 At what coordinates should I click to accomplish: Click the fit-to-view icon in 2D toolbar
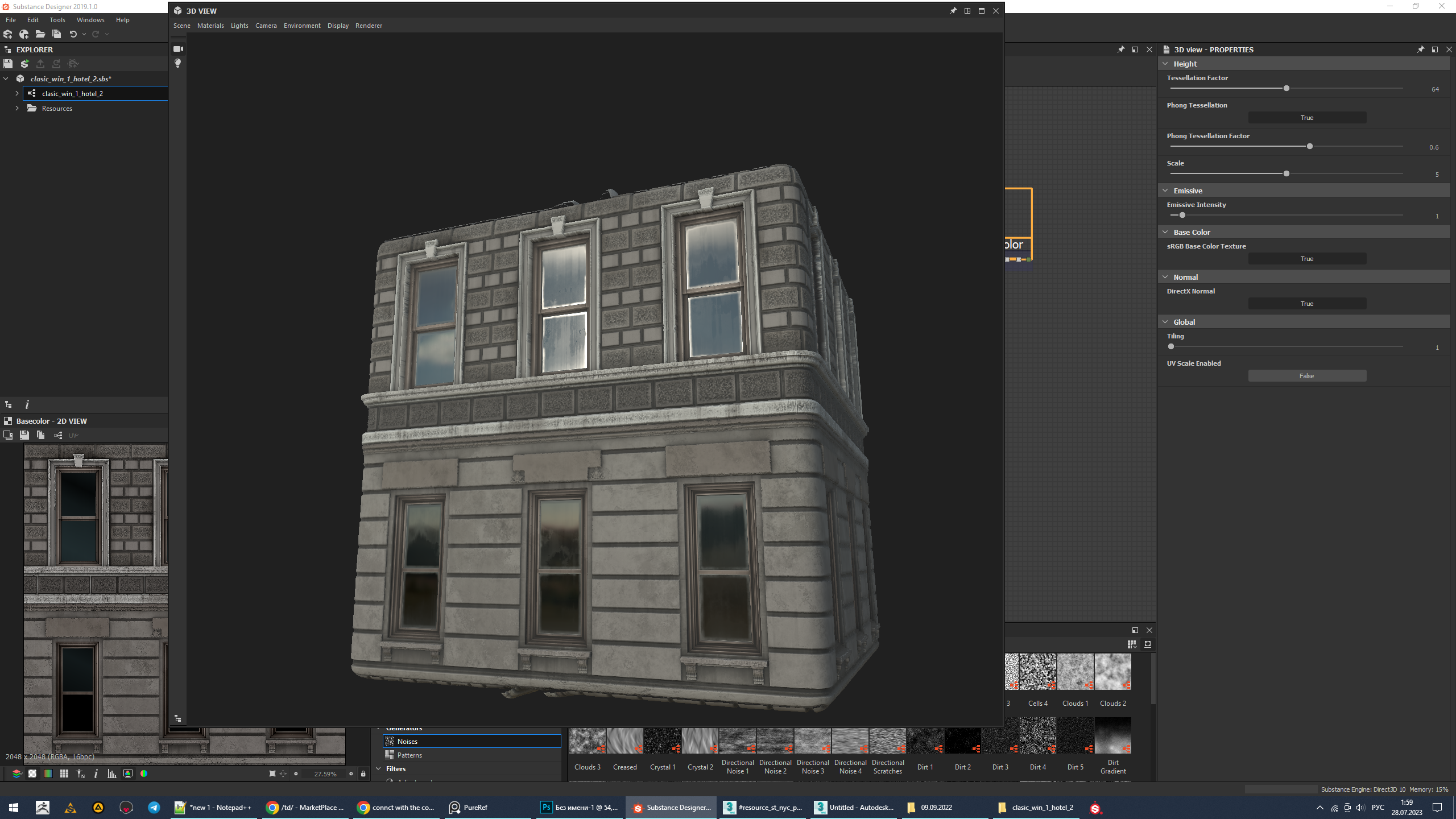point(272,773)
